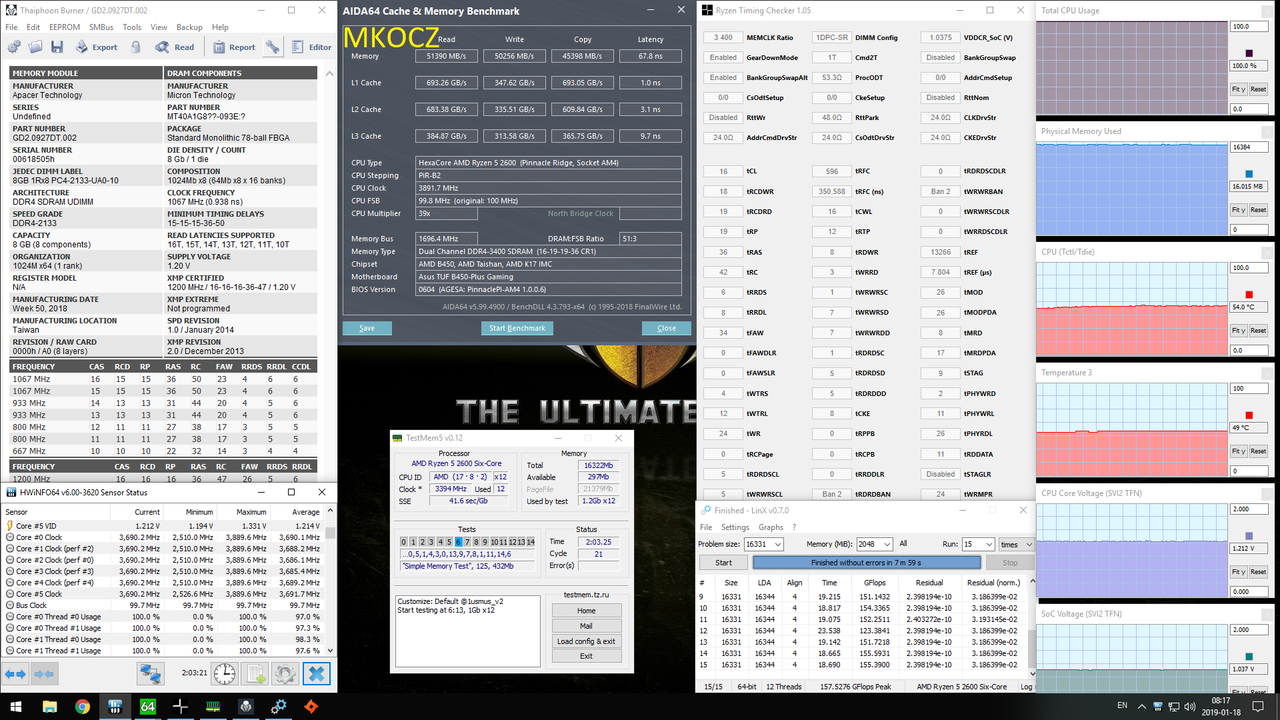Click the tCL value field in Ryzen Timing Checker
This screenshot has width=1280, height=720.
(x=723, y=171)
